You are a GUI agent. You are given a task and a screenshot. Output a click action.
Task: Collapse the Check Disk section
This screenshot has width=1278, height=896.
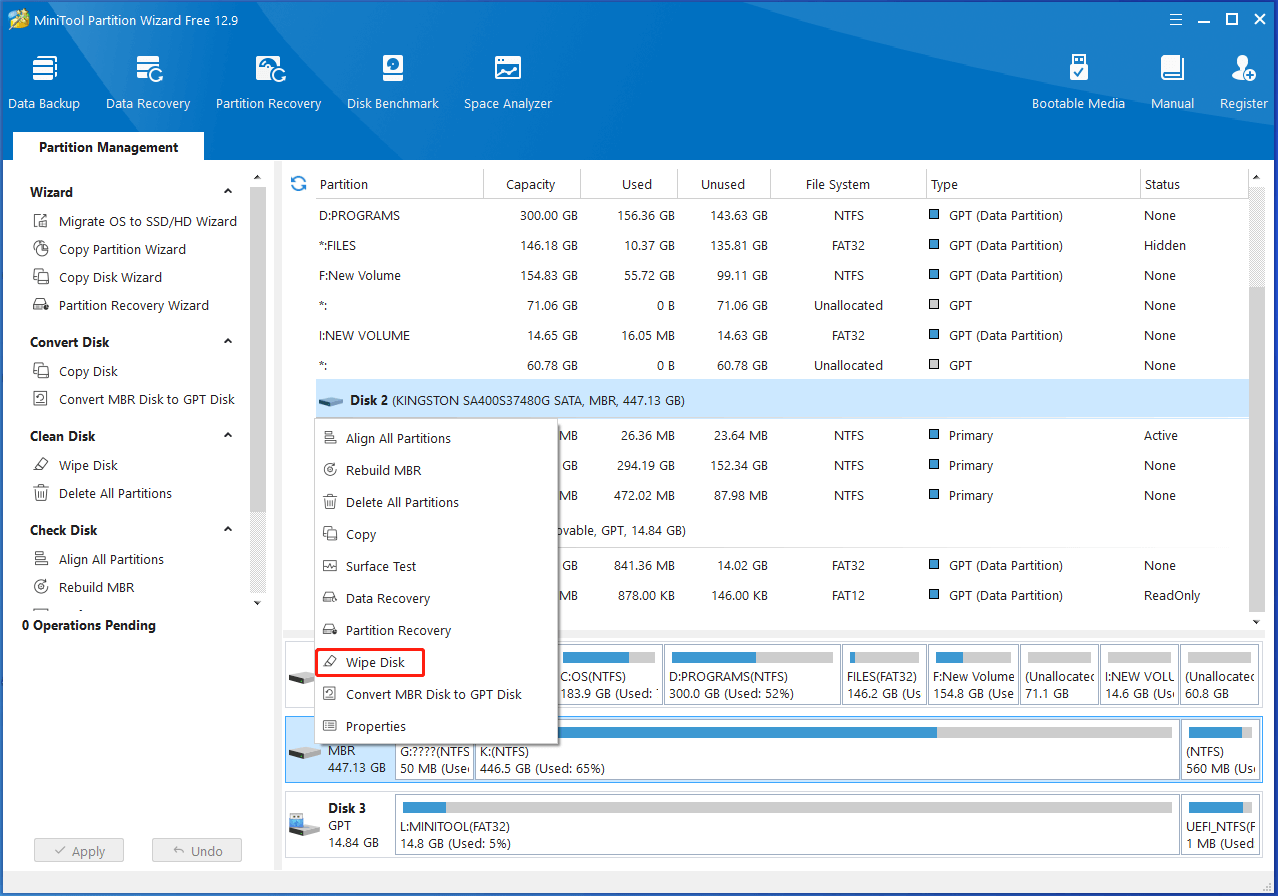(x=228, y=529)
